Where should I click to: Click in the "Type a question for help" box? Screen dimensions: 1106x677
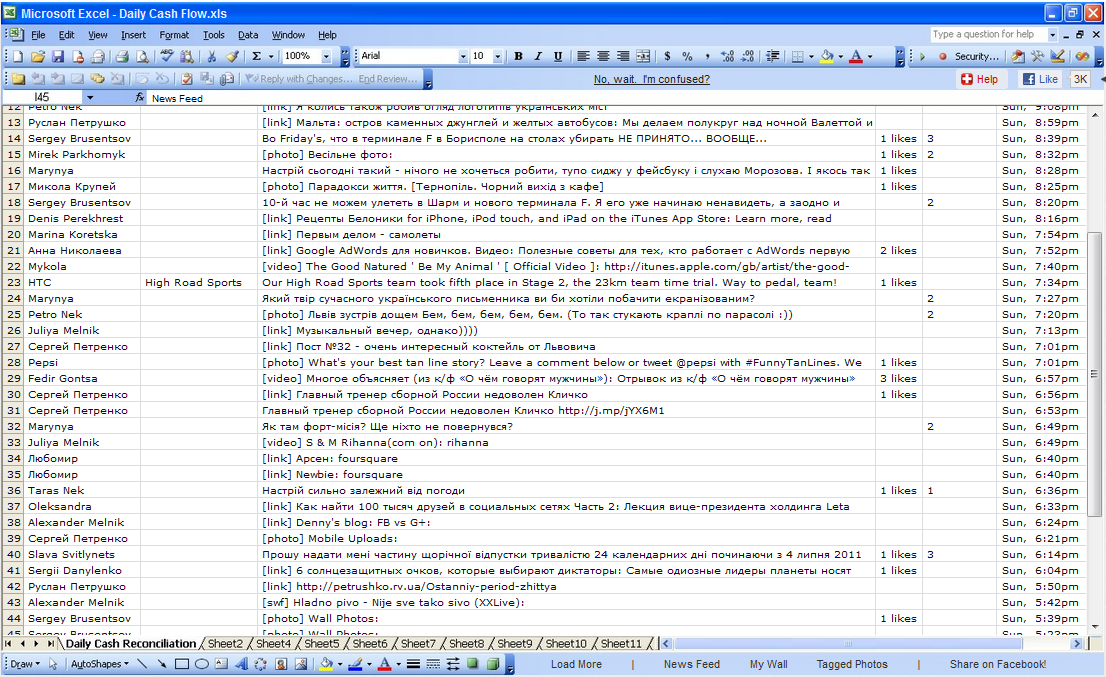click(988, 34)
